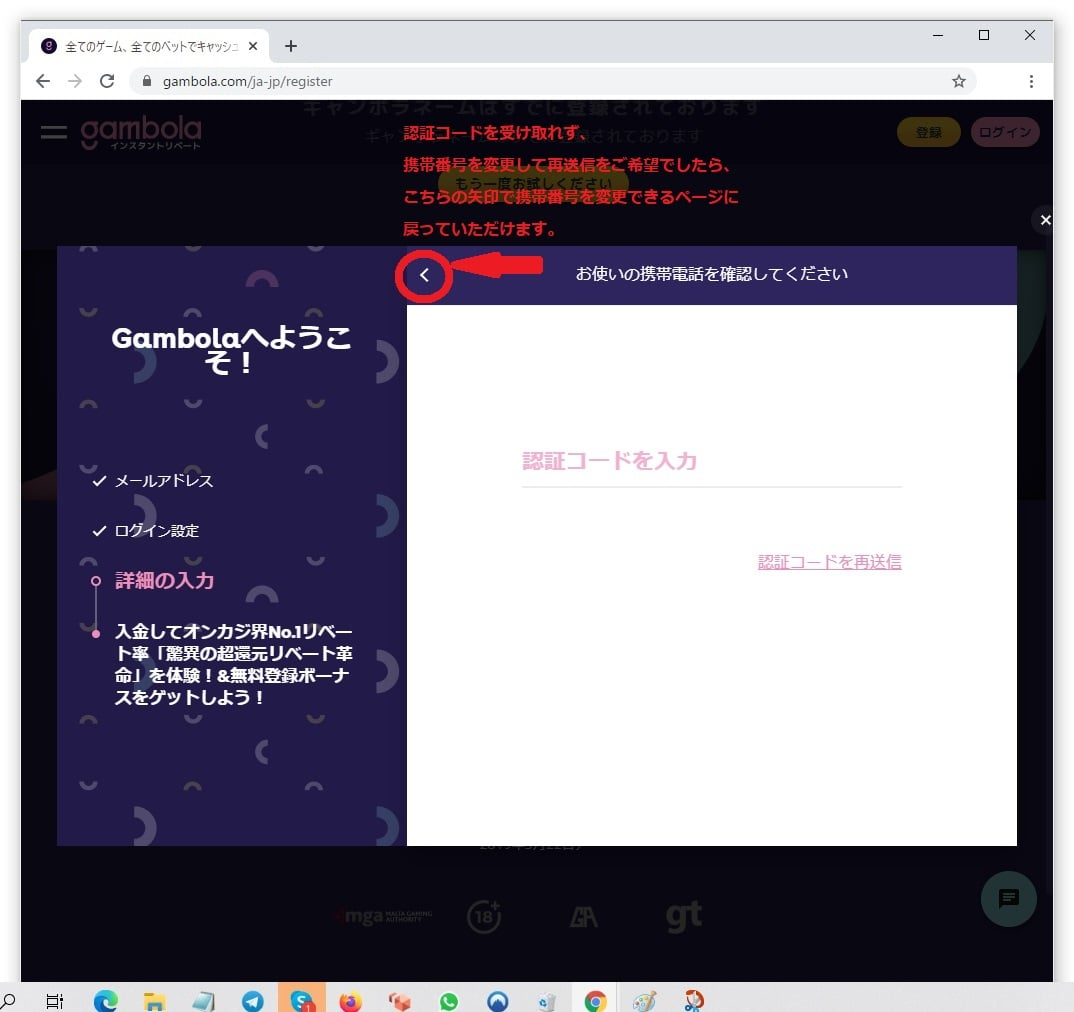
Task: Open the Chrome three-dot menu
Action: [x=1031, y=82]
